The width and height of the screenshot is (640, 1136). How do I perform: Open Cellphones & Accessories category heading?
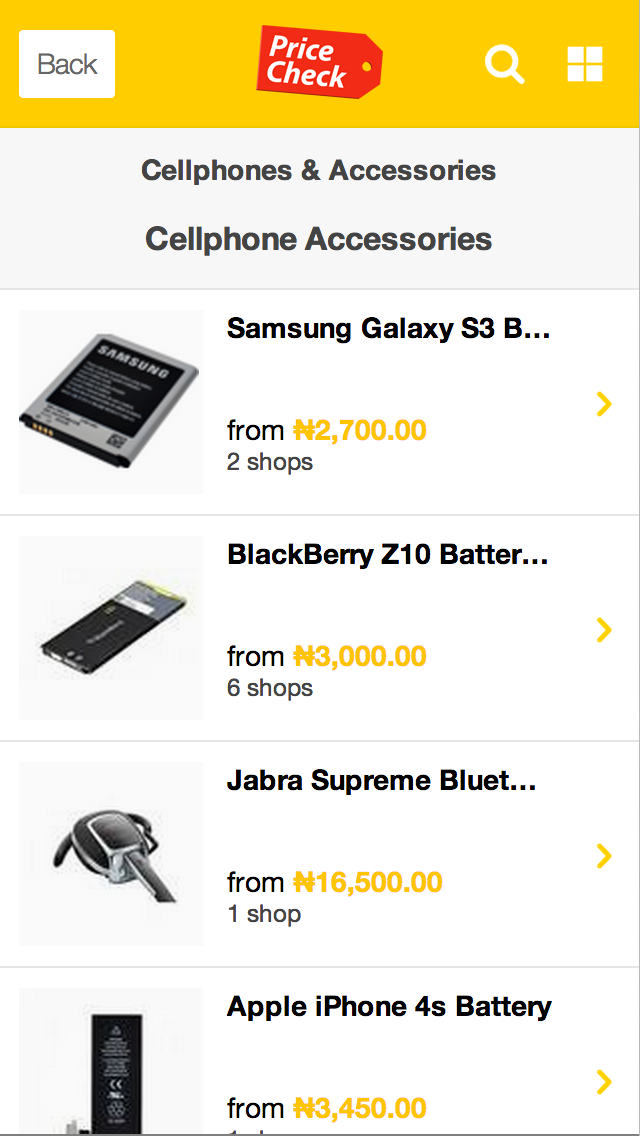click(319, 171)
